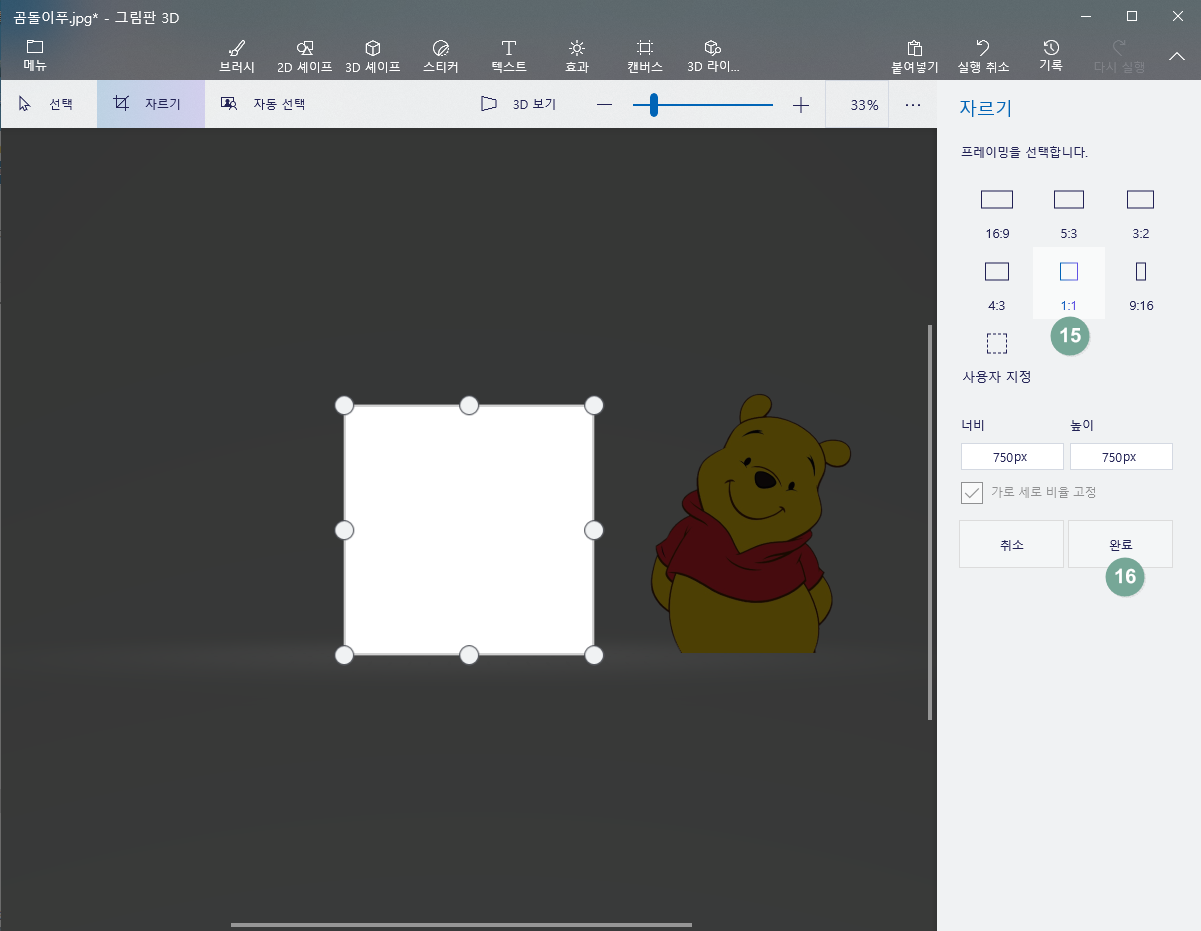Click the 자르기 crop tool
The image size is (1201, 931).
tap(150, 104)
